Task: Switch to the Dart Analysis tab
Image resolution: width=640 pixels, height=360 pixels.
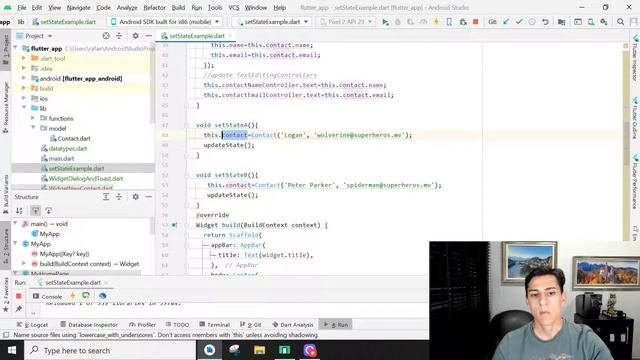Action: 293,324
